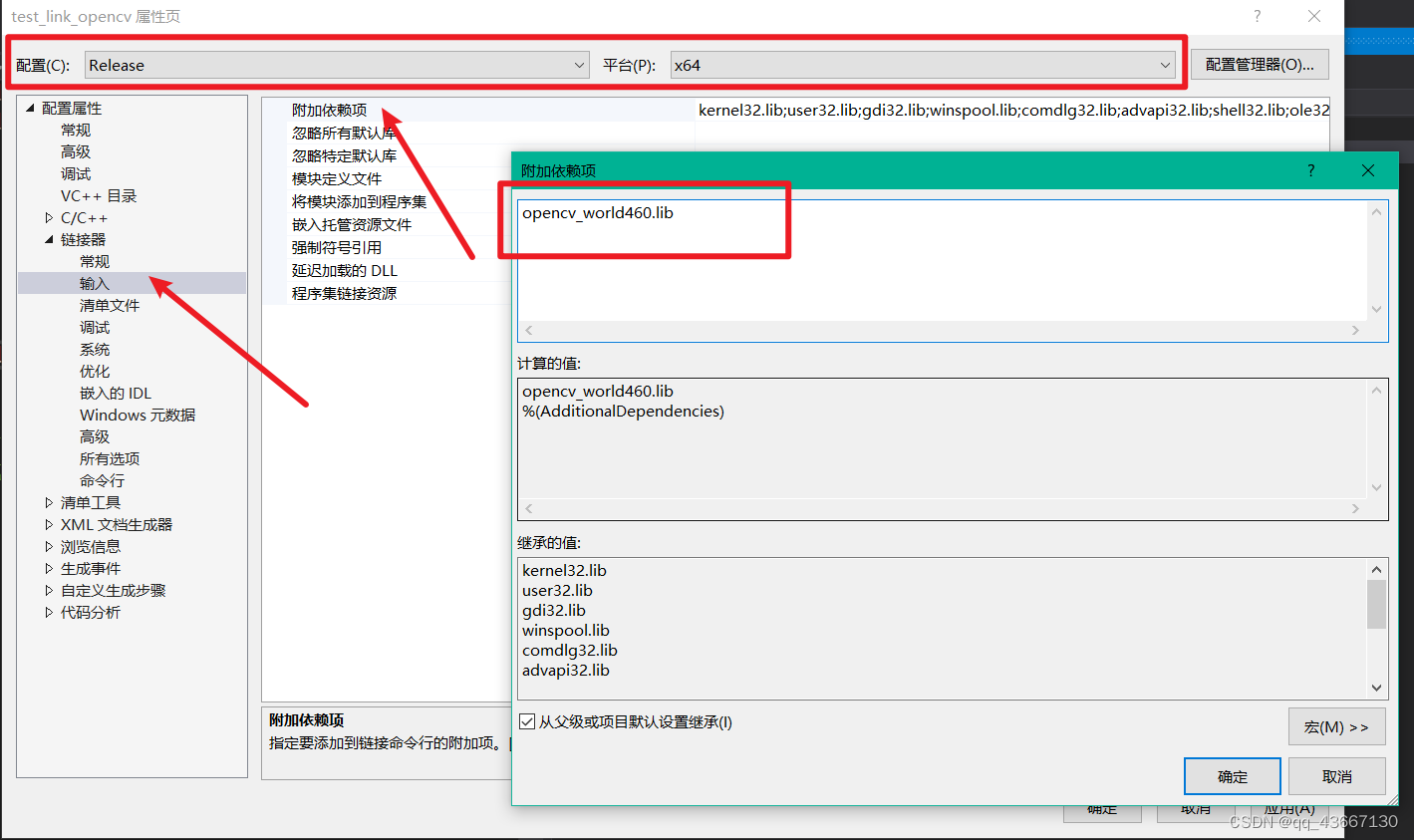The width and height of the screenshot is (1414, 840).
Task: Expand the C/C++ tree node
Action: 49,217
